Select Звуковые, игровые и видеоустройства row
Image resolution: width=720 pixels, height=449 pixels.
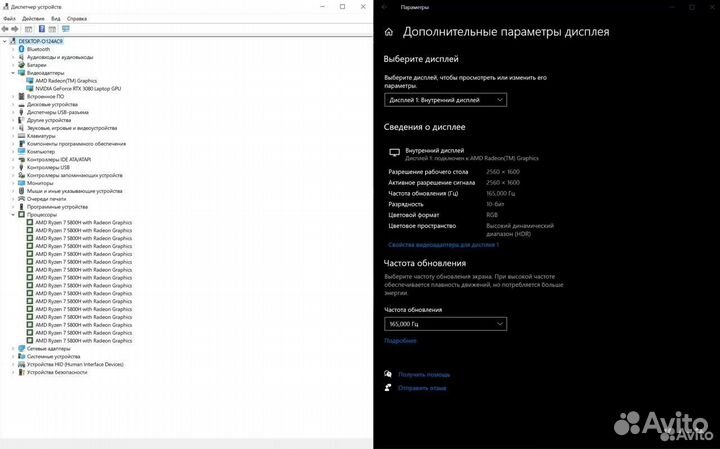[x=72, y=128]
